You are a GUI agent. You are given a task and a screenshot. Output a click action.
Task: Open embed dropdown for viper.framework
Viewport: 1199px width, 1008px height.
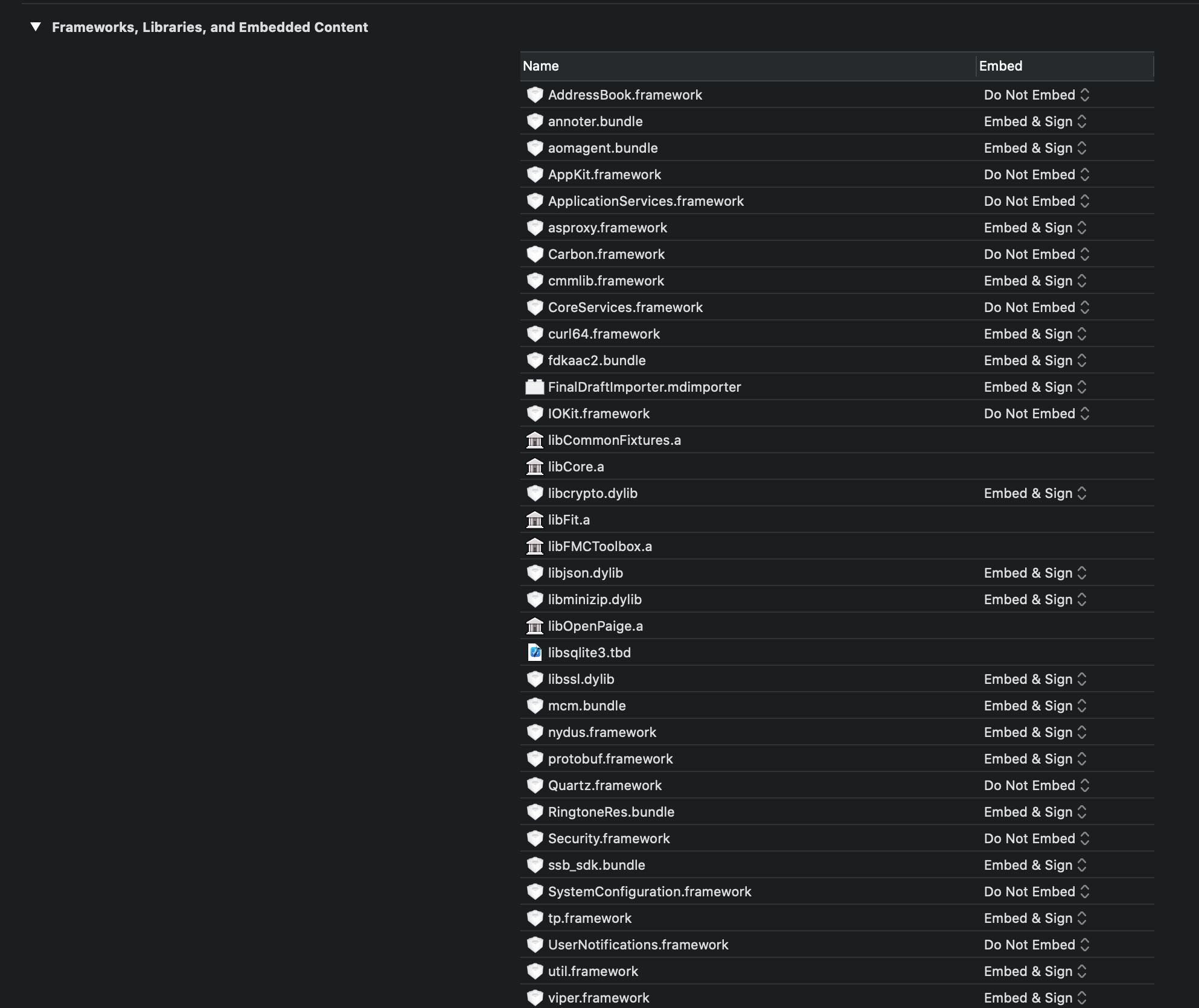point(1035,998)
